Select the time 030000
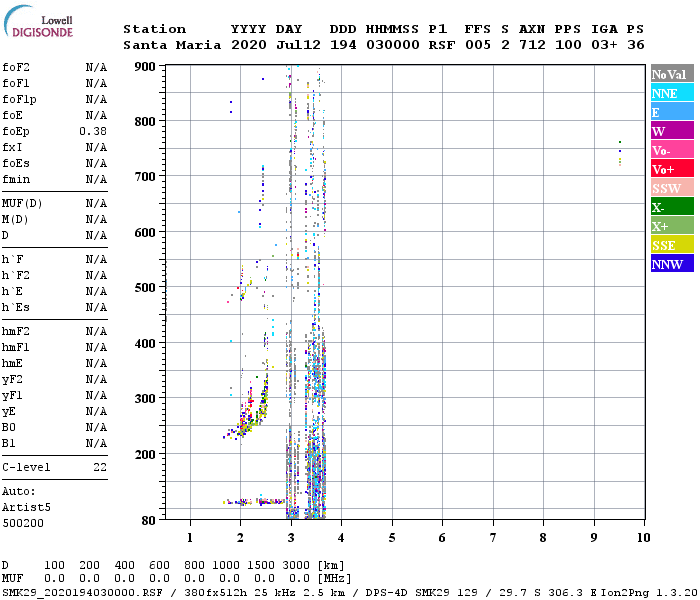 click(x=393, y=45)
